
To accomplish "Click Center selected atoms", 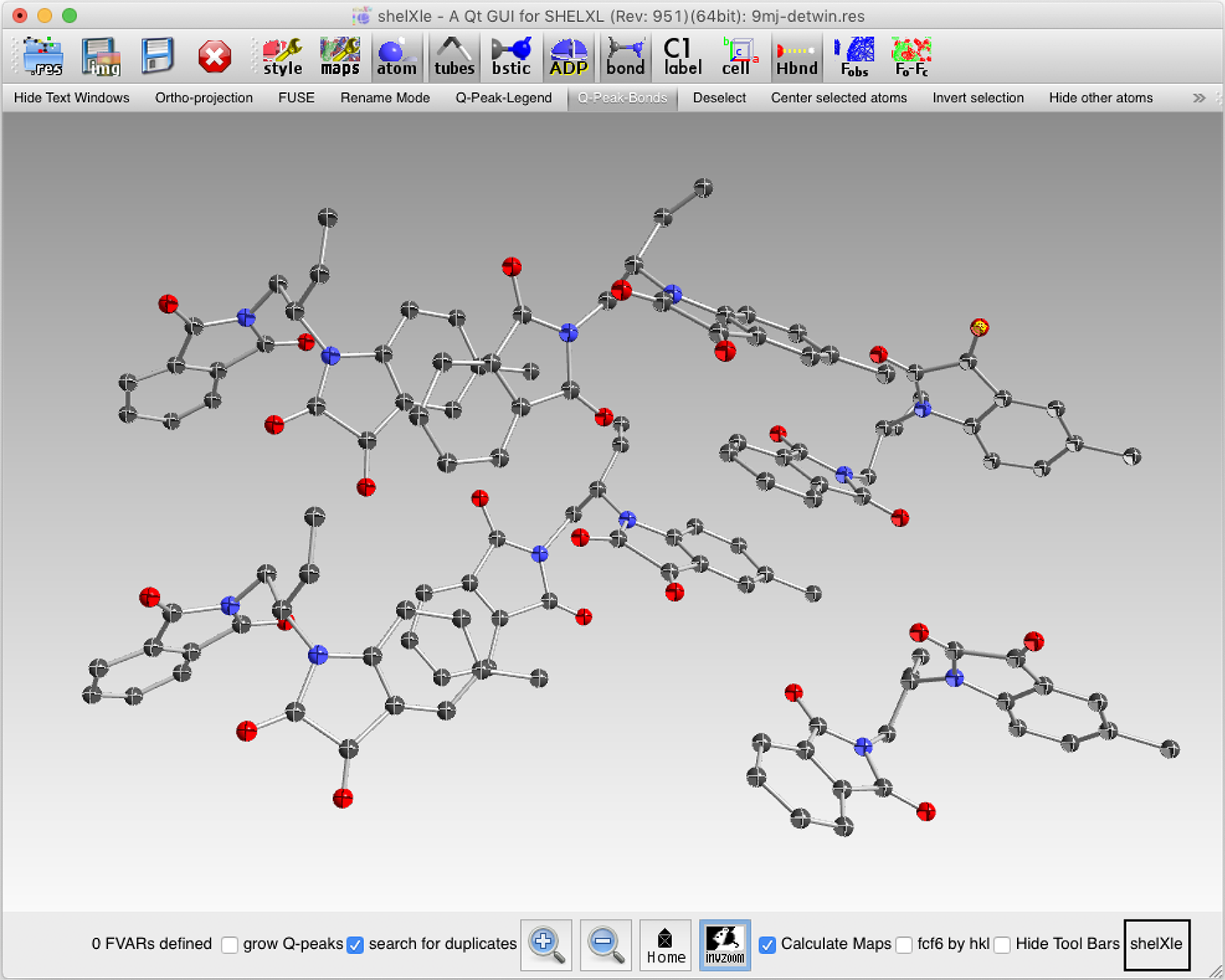I will [839, 98].
